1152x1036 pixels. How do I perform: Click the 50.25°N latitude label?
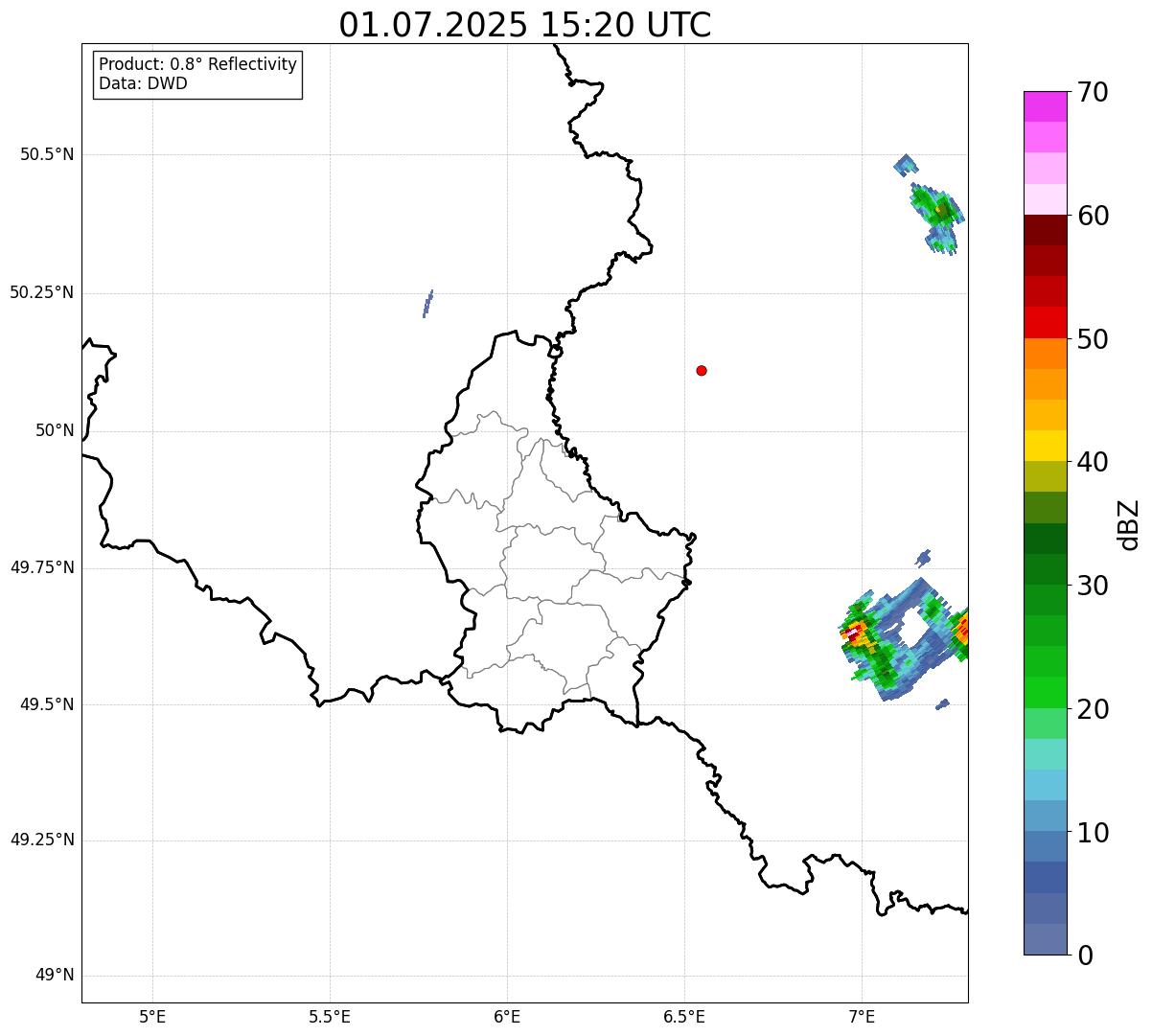pyautogui.click(x=42, y=292)
